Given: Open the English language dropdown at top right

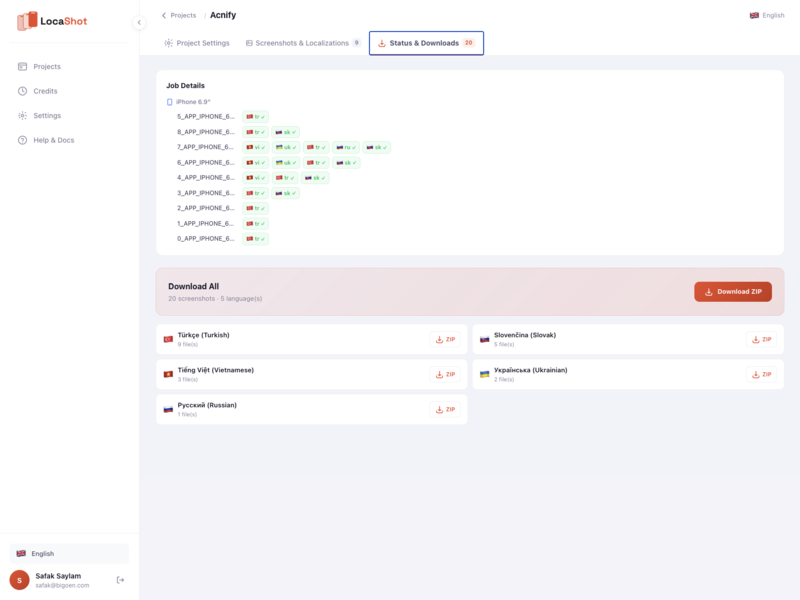Looking at the screenshot, I should tap(766, 15).
